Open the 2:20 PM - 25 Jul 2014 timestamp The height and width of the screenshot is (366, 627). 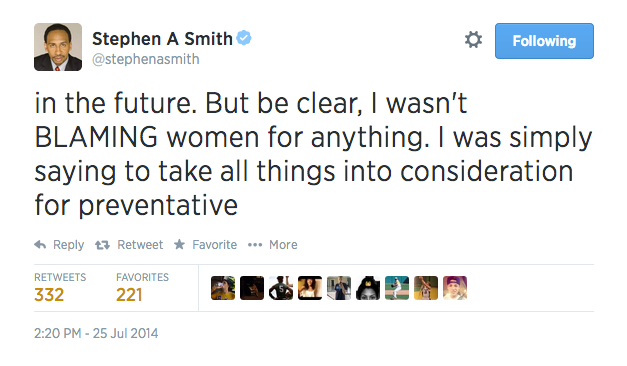[96, 333]
